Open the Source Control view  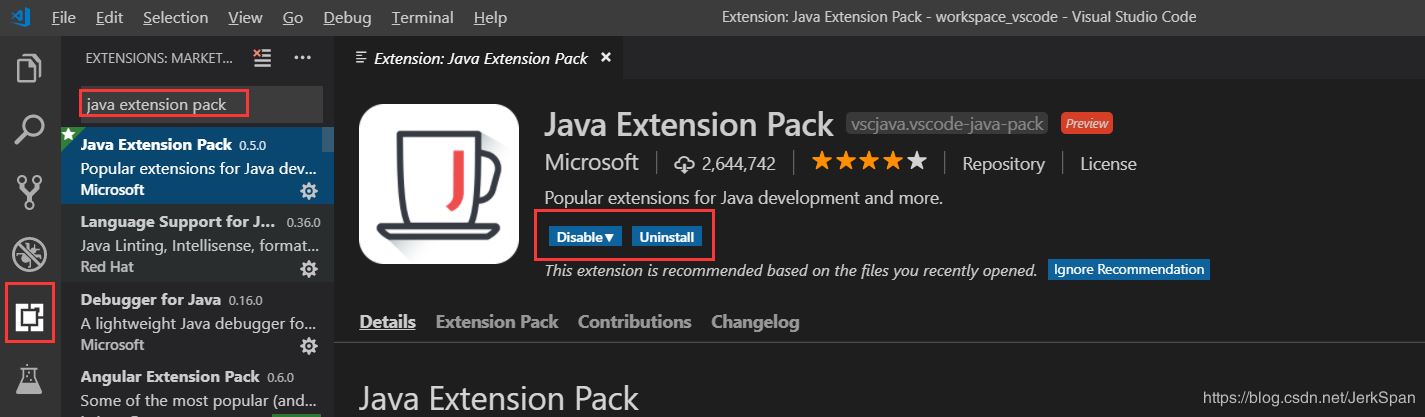[30, 191]
